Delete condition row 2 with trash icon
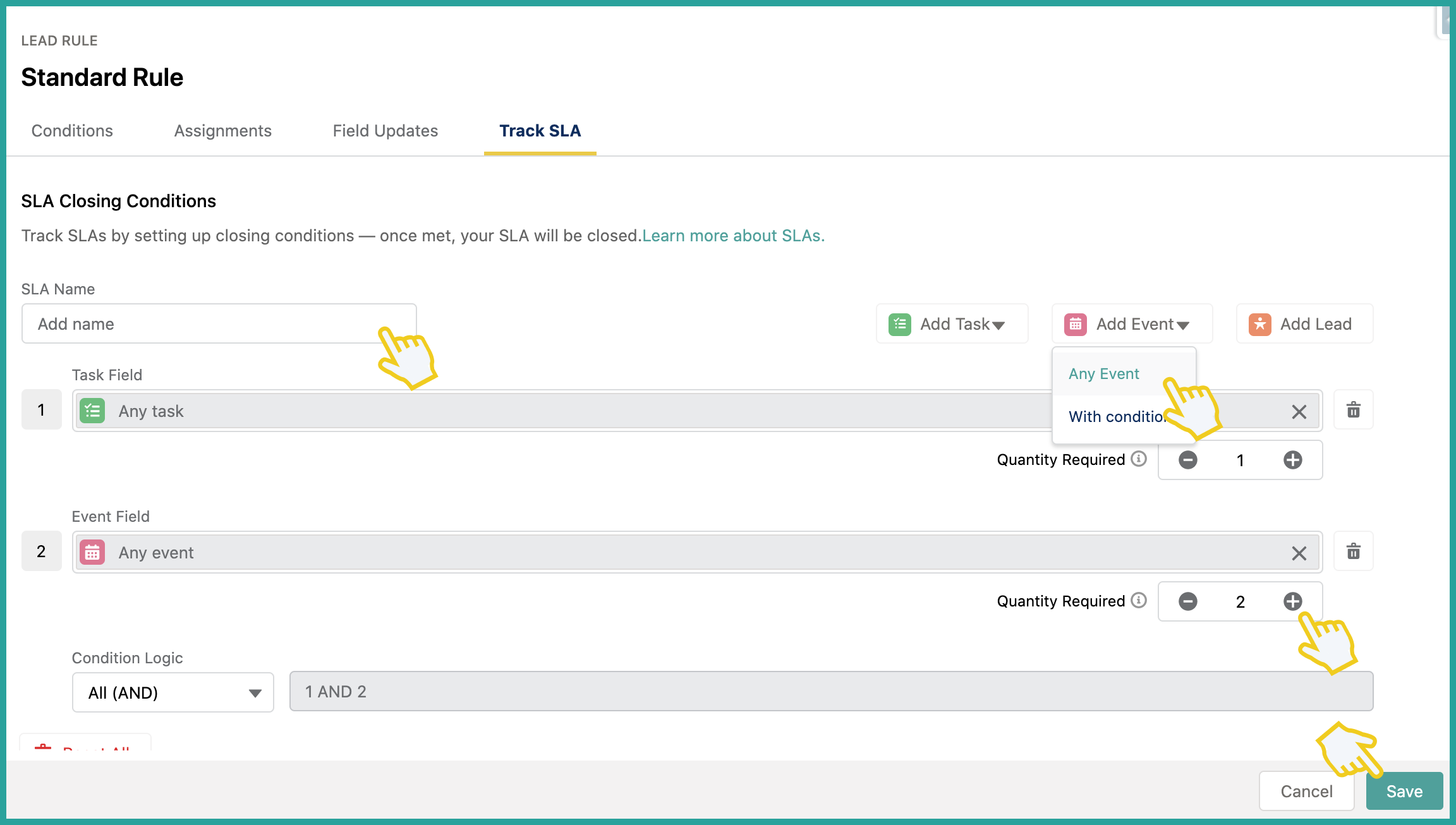 coord(1353,551)
